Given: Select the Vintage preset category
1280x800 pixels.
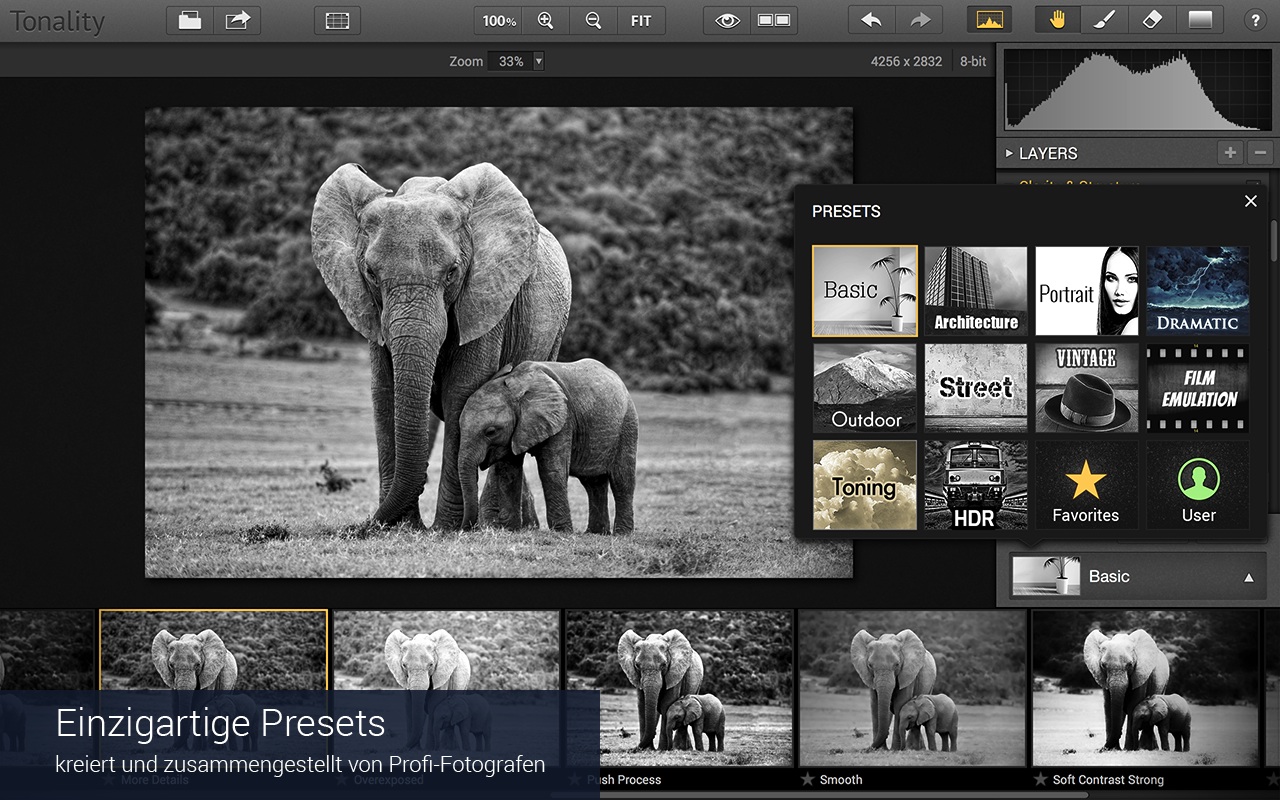Looking at the screenshot, I should pos(1087,388).
